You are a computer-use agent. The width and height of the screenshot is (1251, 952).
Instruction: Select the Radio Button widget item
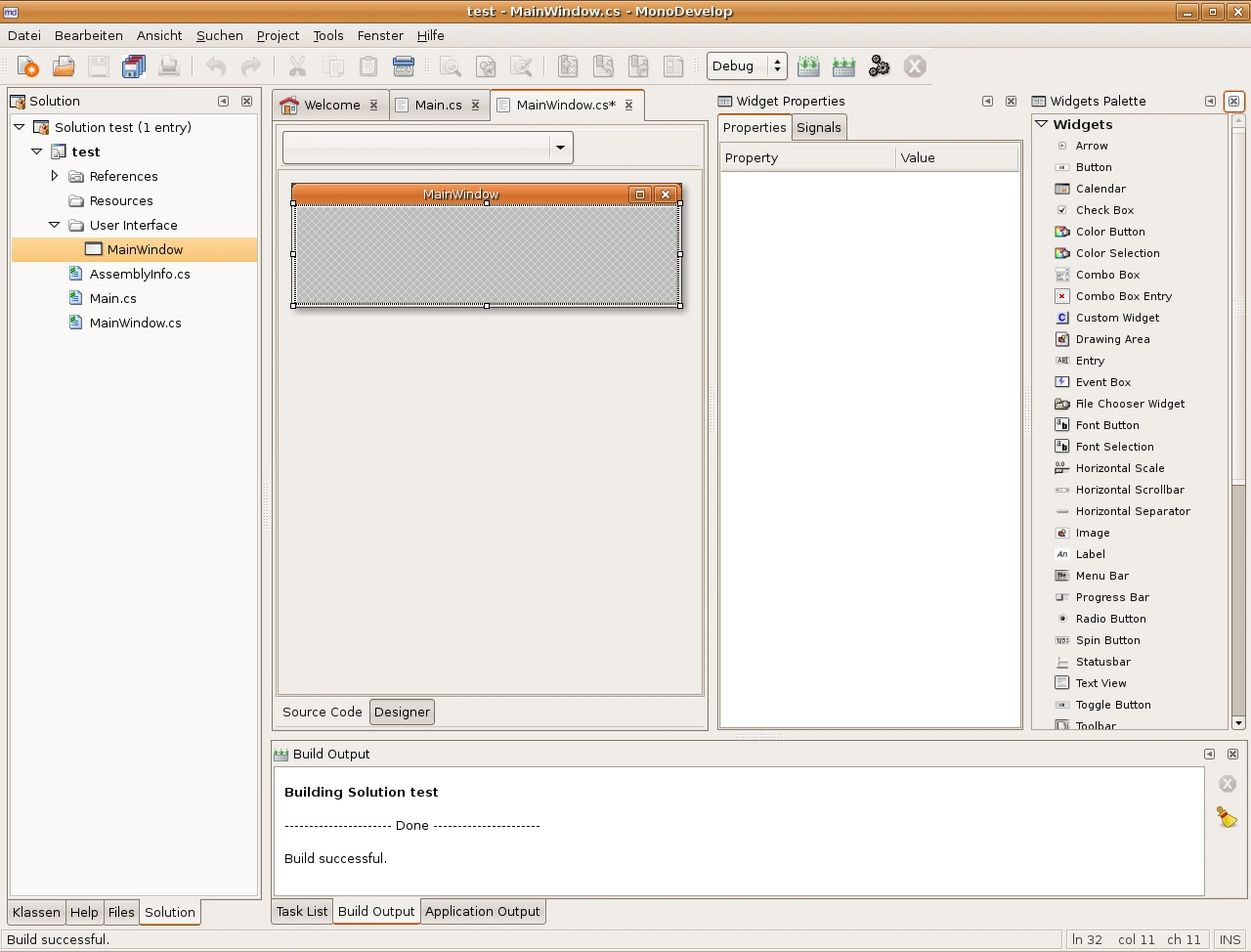[1110, 619]
